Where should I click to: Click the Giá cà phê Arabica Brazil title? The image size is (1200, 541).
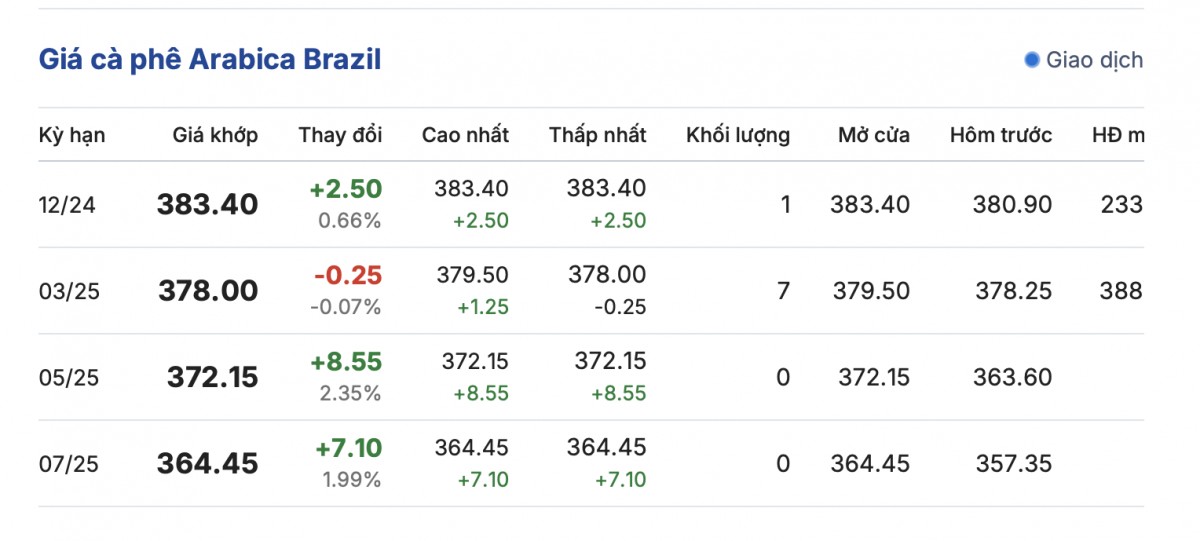click(210, 59)
